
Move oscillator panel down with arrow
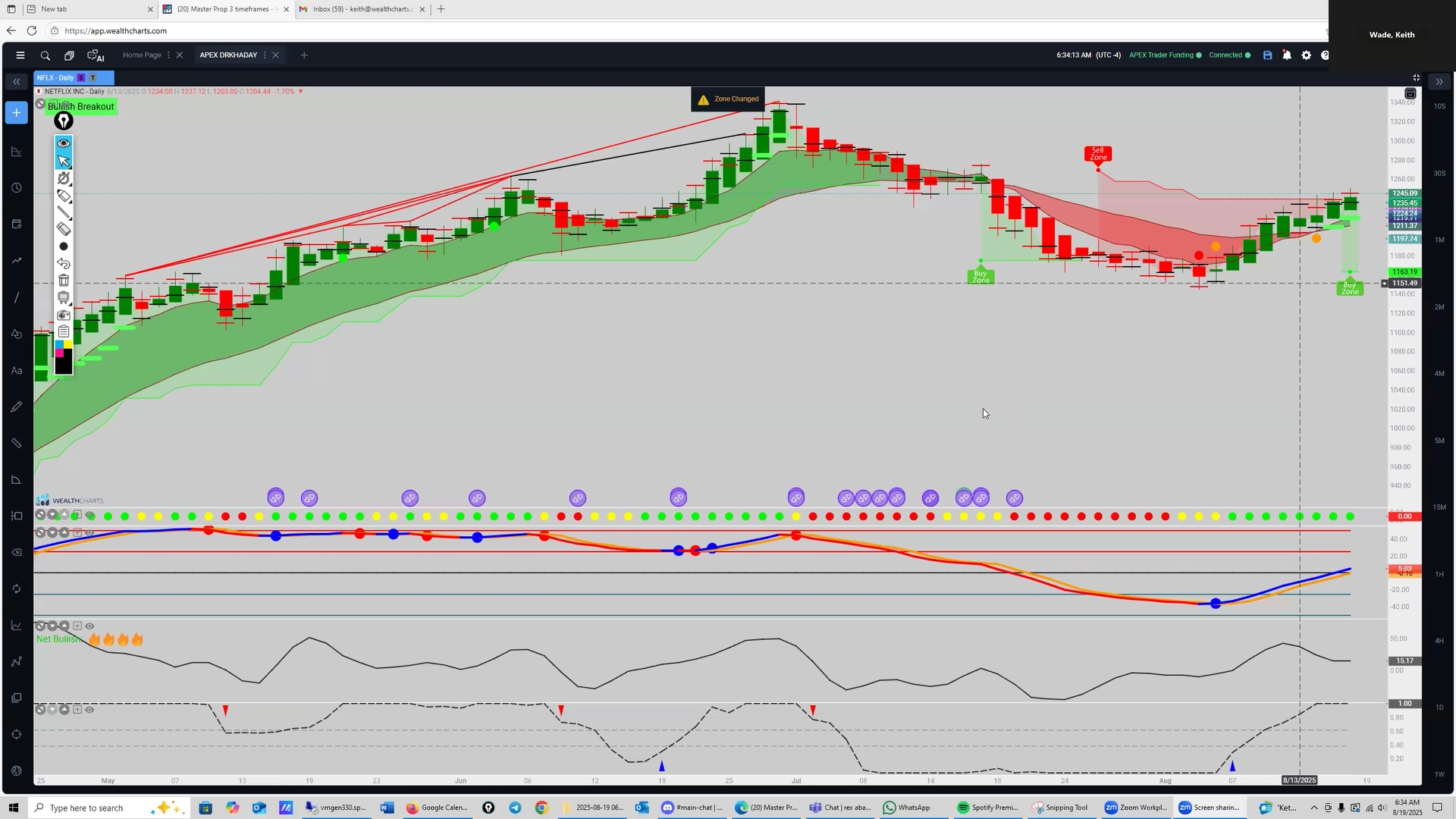click(x=52, y=533)
